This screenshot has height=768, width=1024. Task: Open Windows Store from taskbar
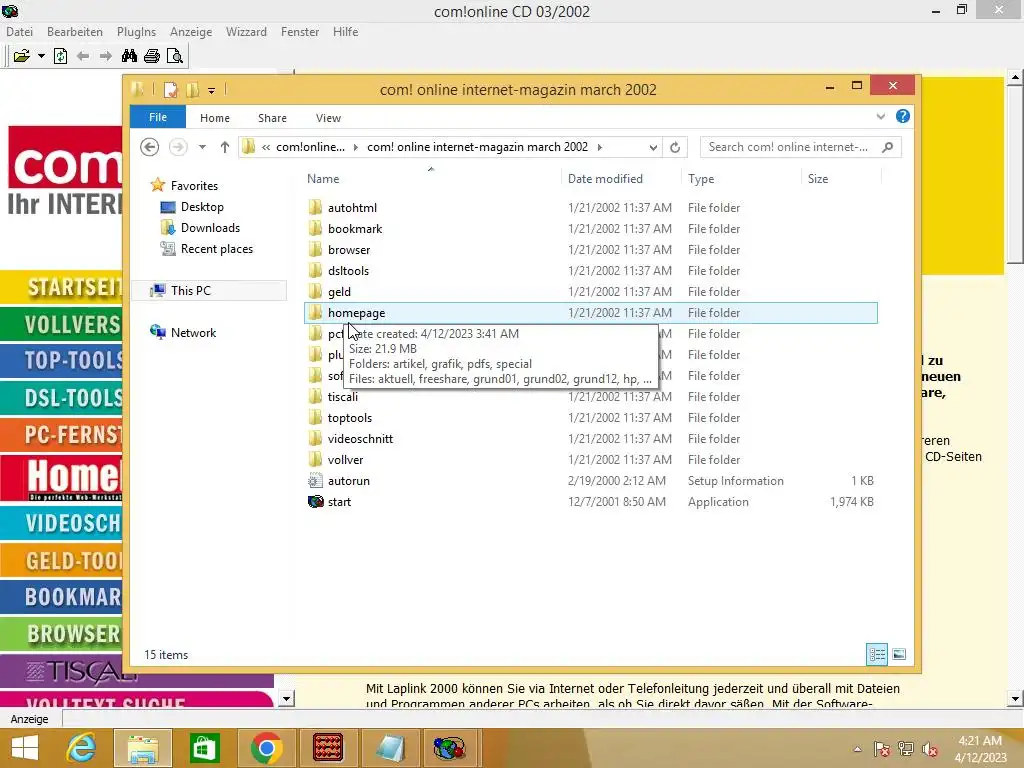point(204,748)
